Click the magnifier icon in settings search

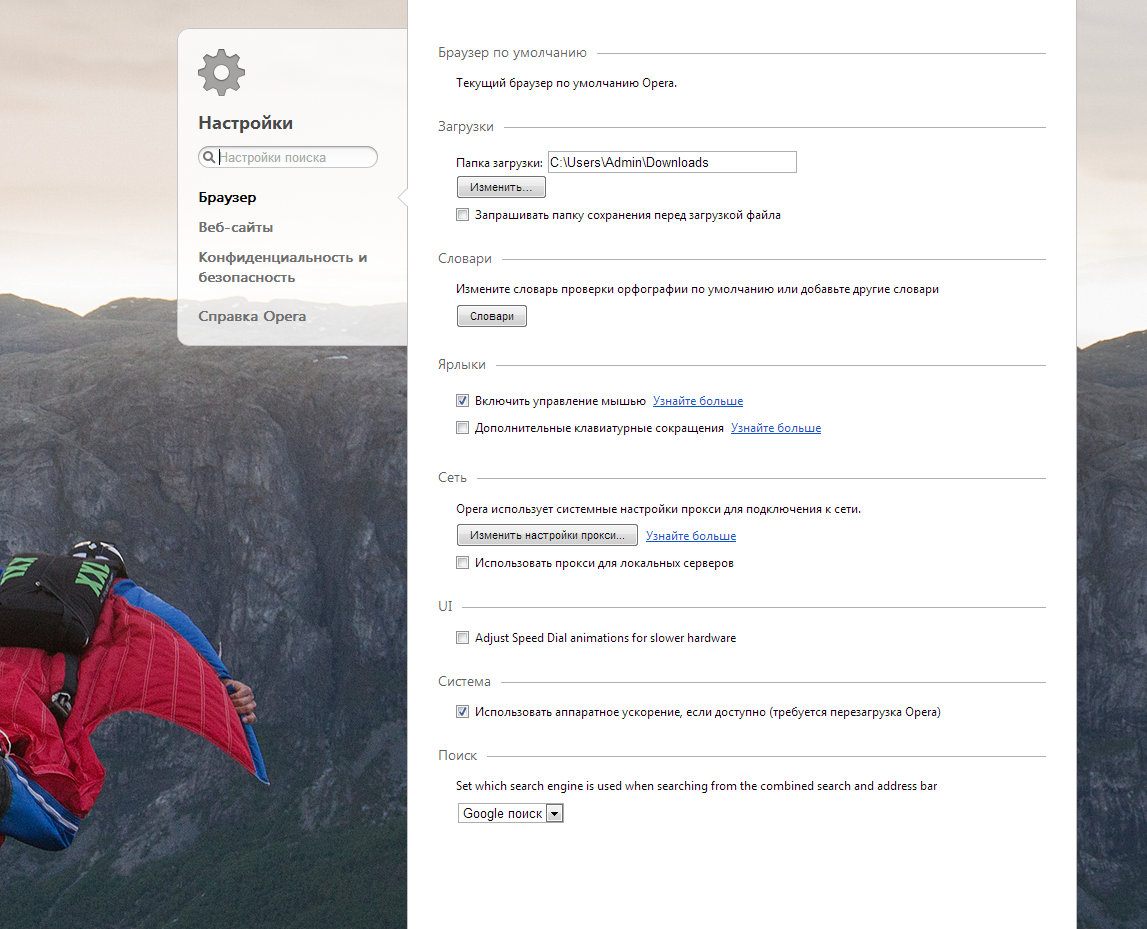click(208, 157)
